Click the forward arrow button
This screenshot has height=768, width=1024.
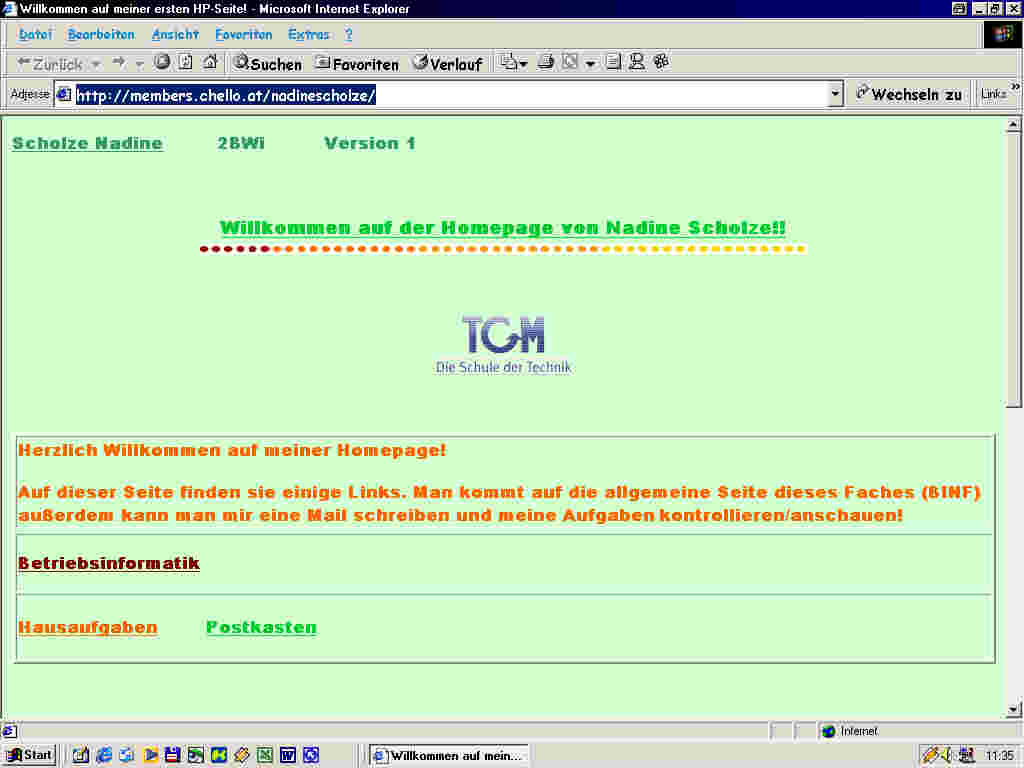[119, 63]
